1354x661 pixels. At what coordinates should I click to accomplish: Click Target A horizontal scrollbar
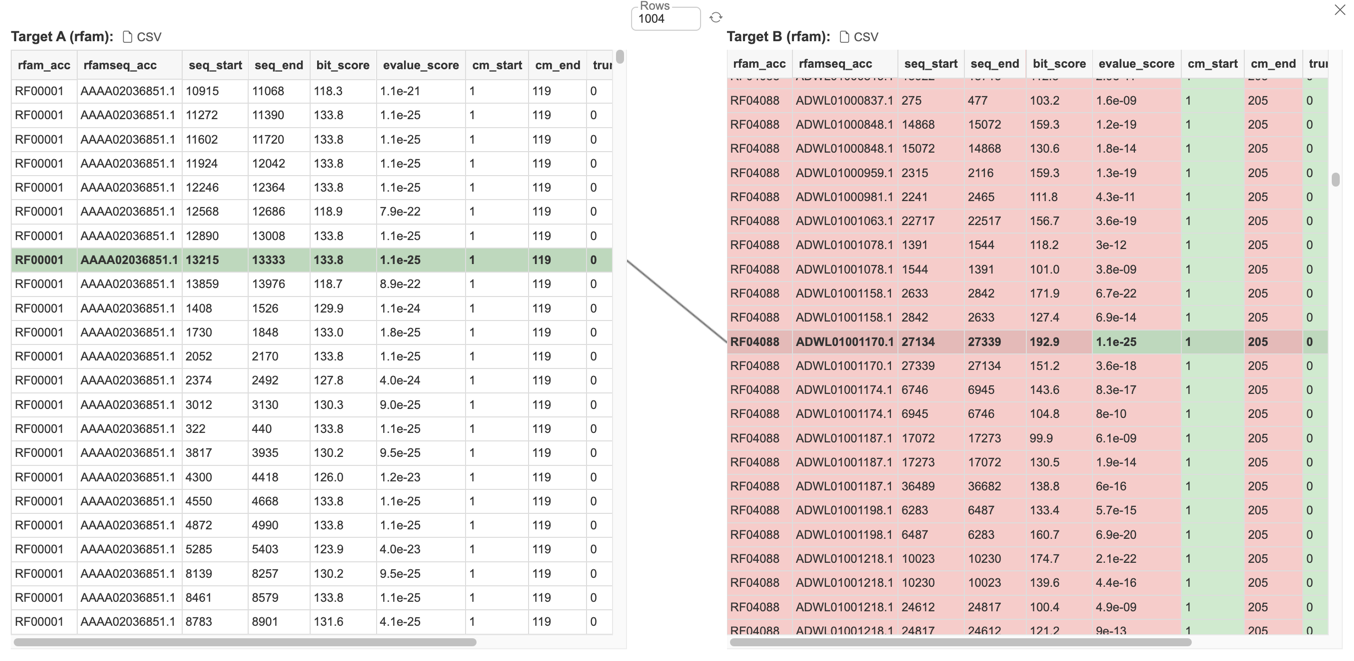[245, 642]
